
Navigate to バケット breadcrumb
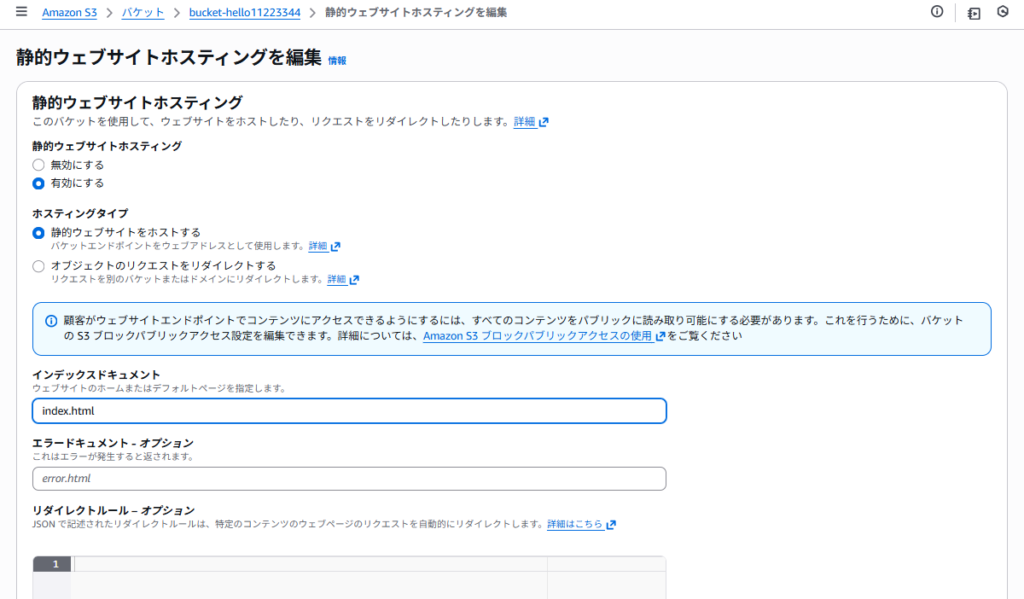tap(143, 13)
